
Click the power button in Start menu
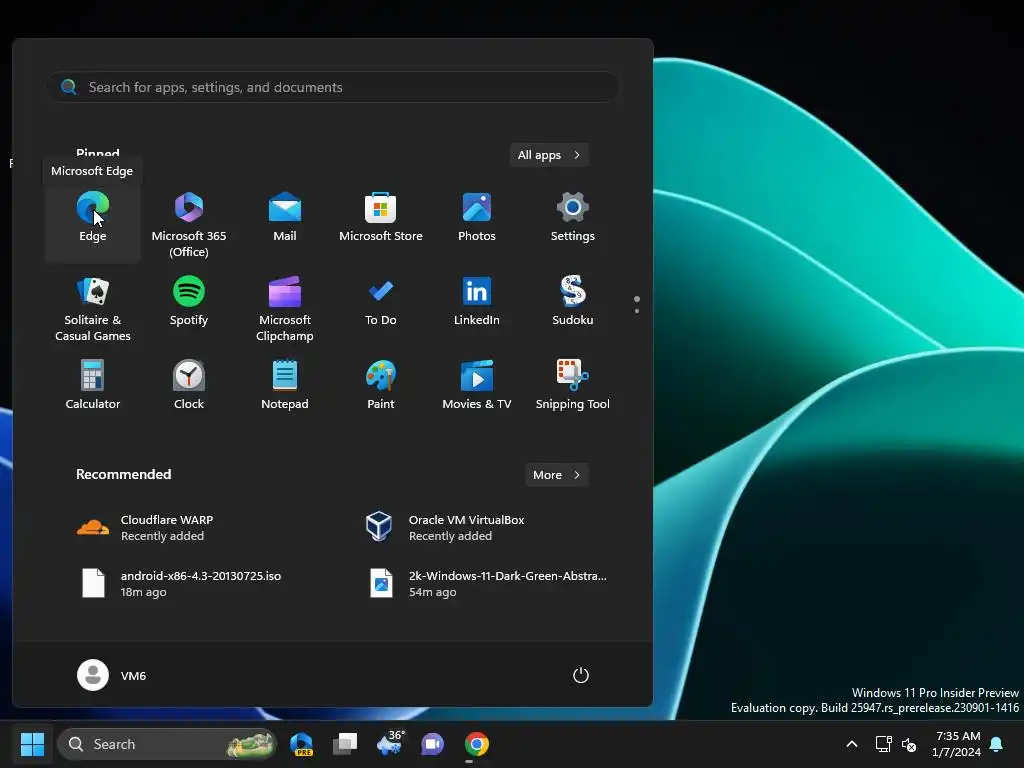[x=581, y=675]
